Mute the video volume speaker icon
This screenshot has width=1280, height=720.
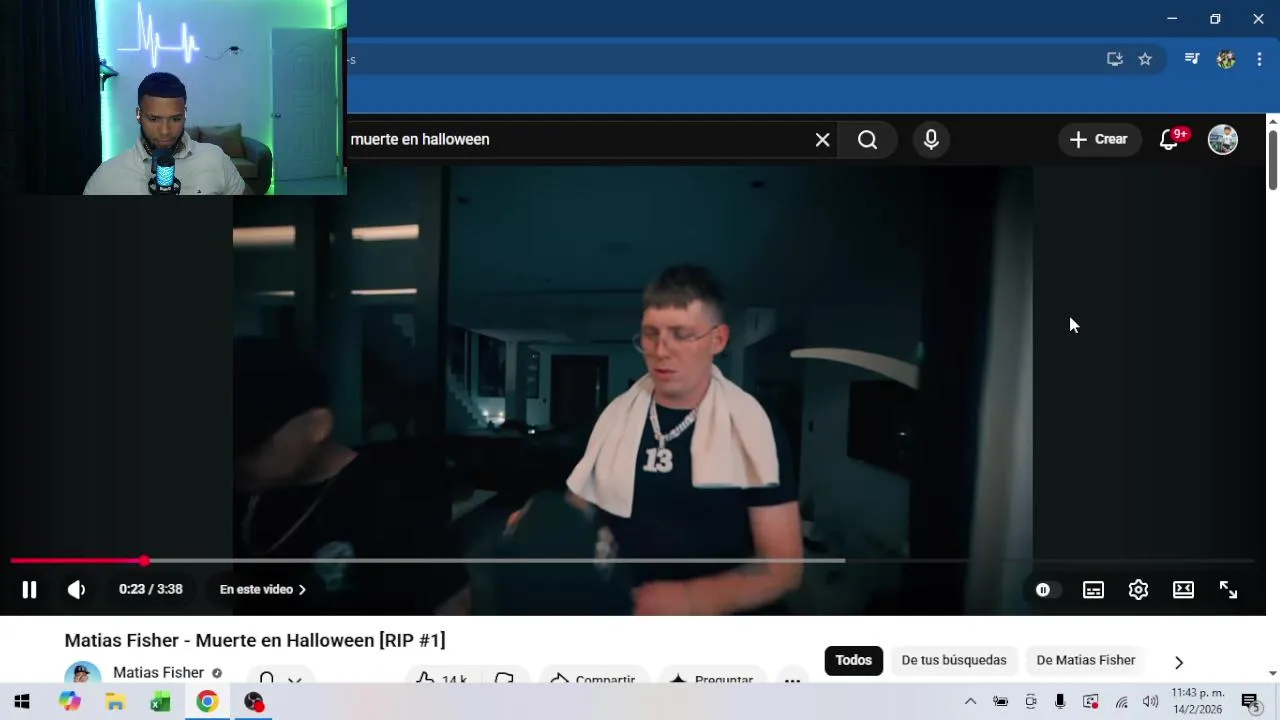click(76, 590)
